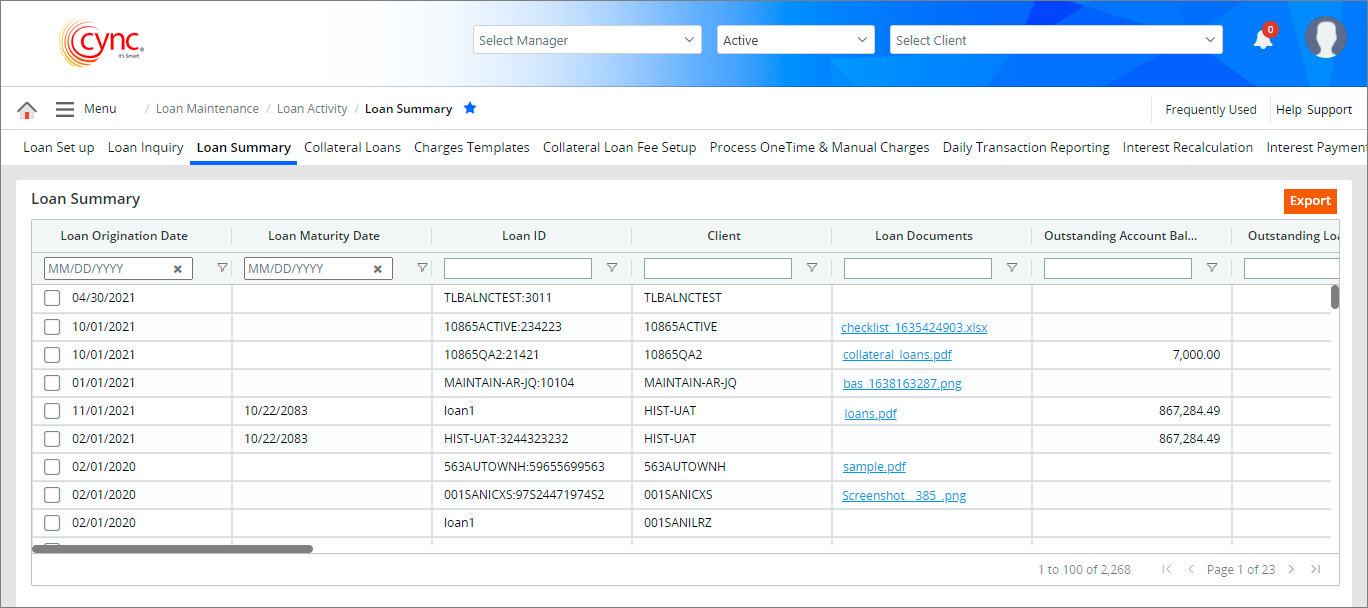Open the collateral_loans.pdf document link
Viewport: 1368px width, 608px height.
click(x=897, y=355)
